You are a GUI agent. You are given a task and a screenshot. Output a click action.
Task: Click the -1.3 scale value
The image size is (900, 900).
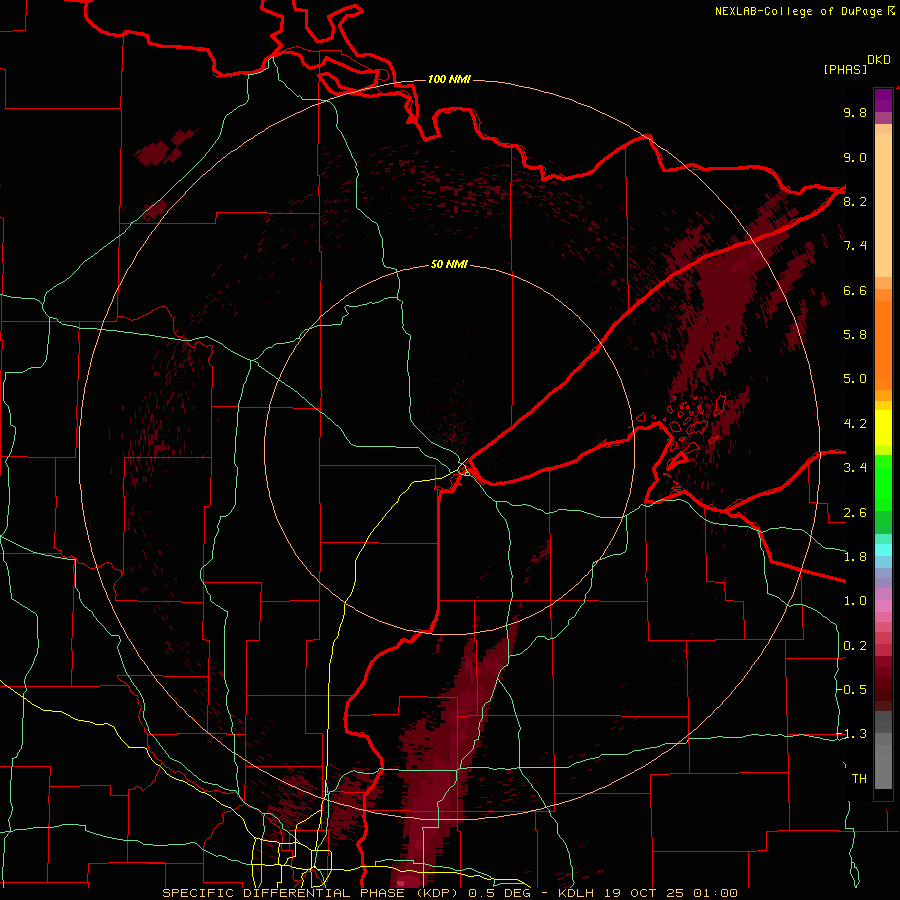[851, 734]
